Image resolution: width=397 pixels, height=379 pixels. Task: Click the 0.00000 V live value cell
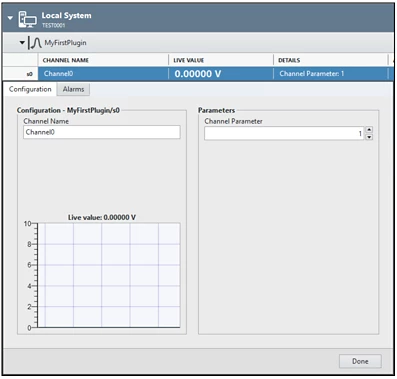click(221, 74)
